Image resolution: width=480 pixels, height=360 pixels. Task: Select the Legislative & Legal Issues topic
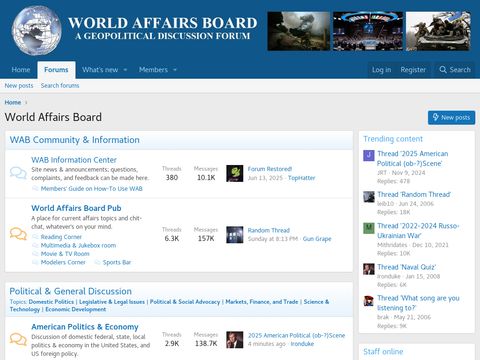[x=112, y=302]
